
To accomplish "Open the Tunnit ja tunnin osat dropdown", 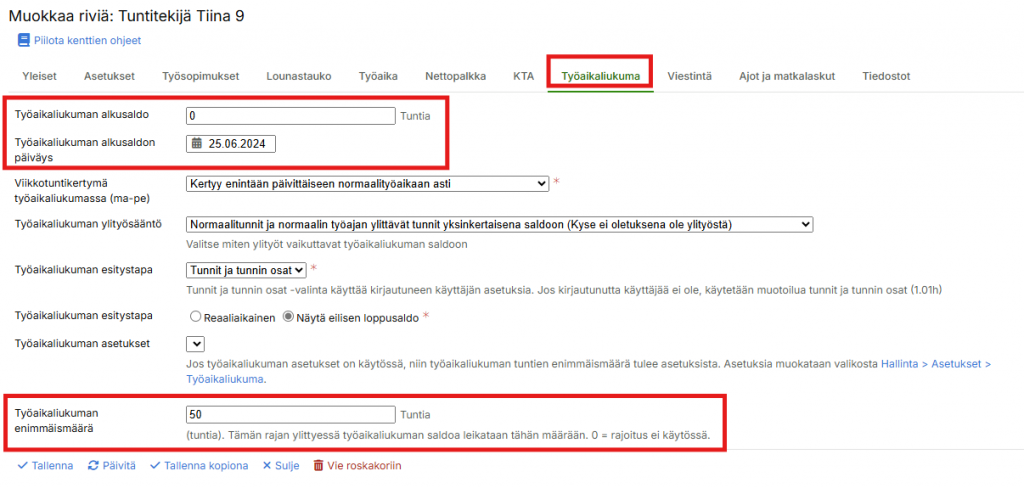I will click(246, 269).
